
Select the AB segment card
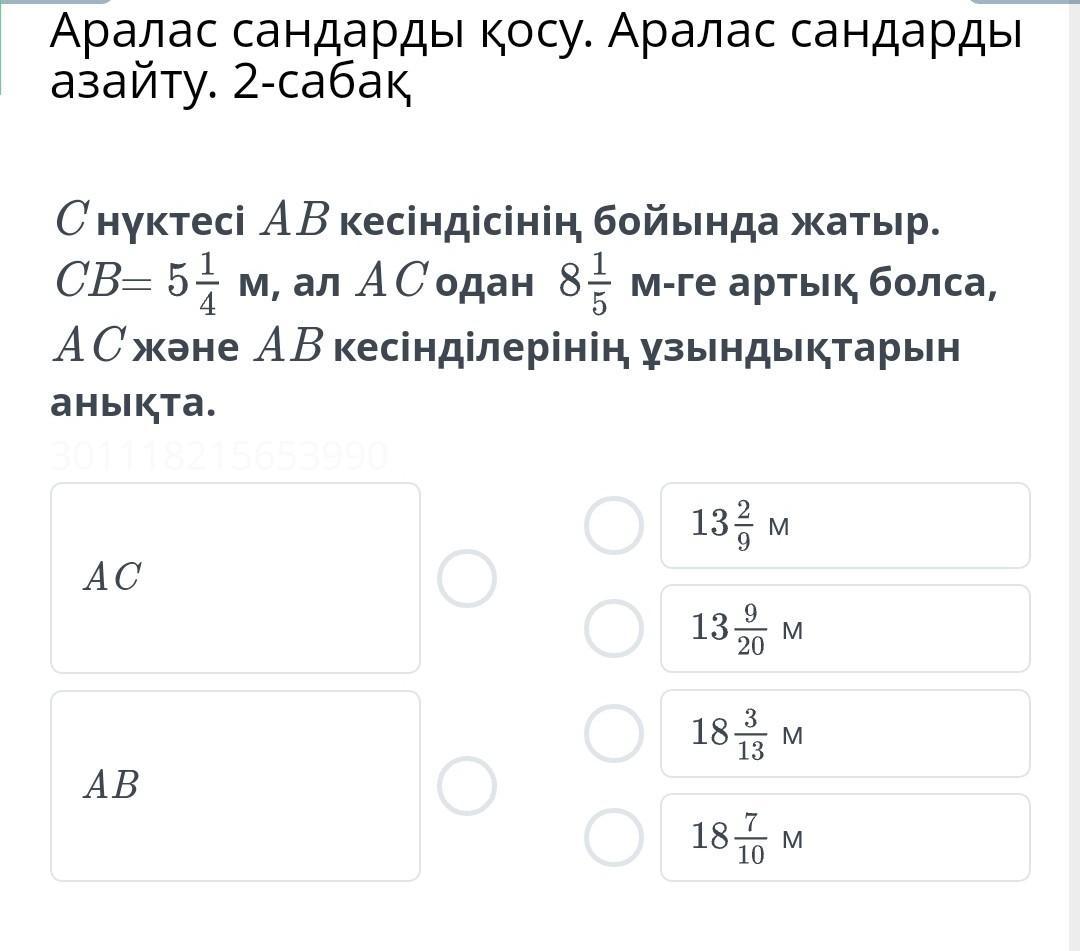coord(235,786)
